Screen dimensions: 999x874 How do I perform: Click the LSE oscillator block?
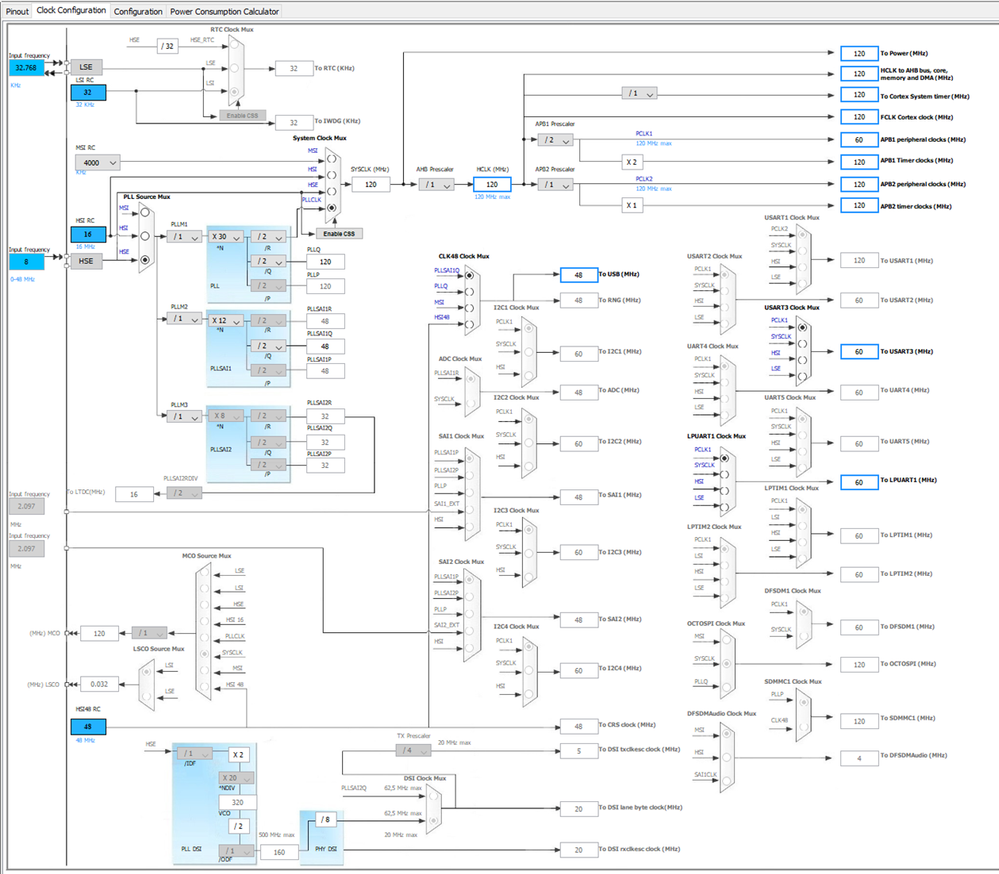[86, 67]
